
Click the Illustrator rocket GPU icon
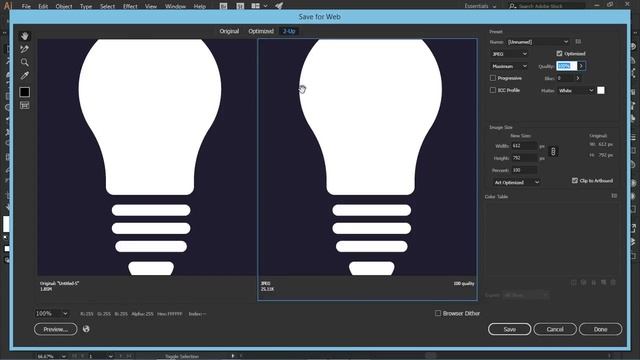tap(279, 6)
